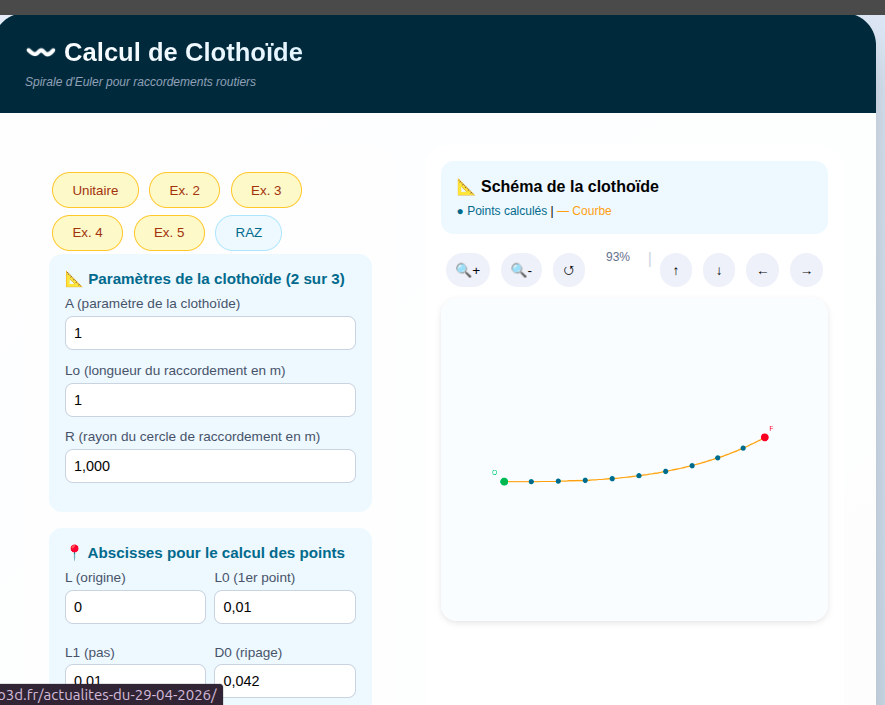Screen dimensions: 885x705
Task: Reset the diagram view
Action: click(569, 270)
